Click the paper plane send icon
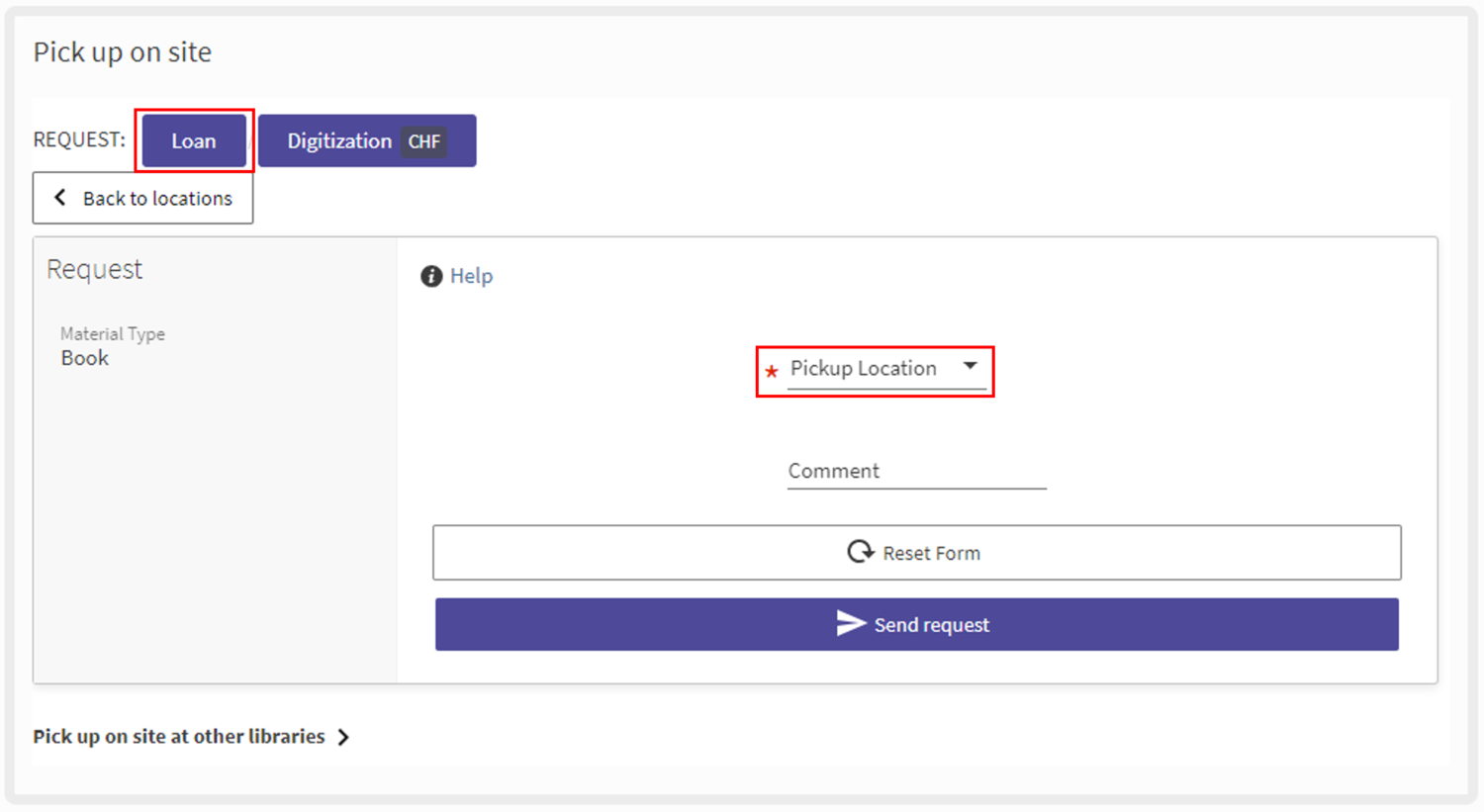Image resolution: width=1484 pixels, height=812 pixels. 851,623
